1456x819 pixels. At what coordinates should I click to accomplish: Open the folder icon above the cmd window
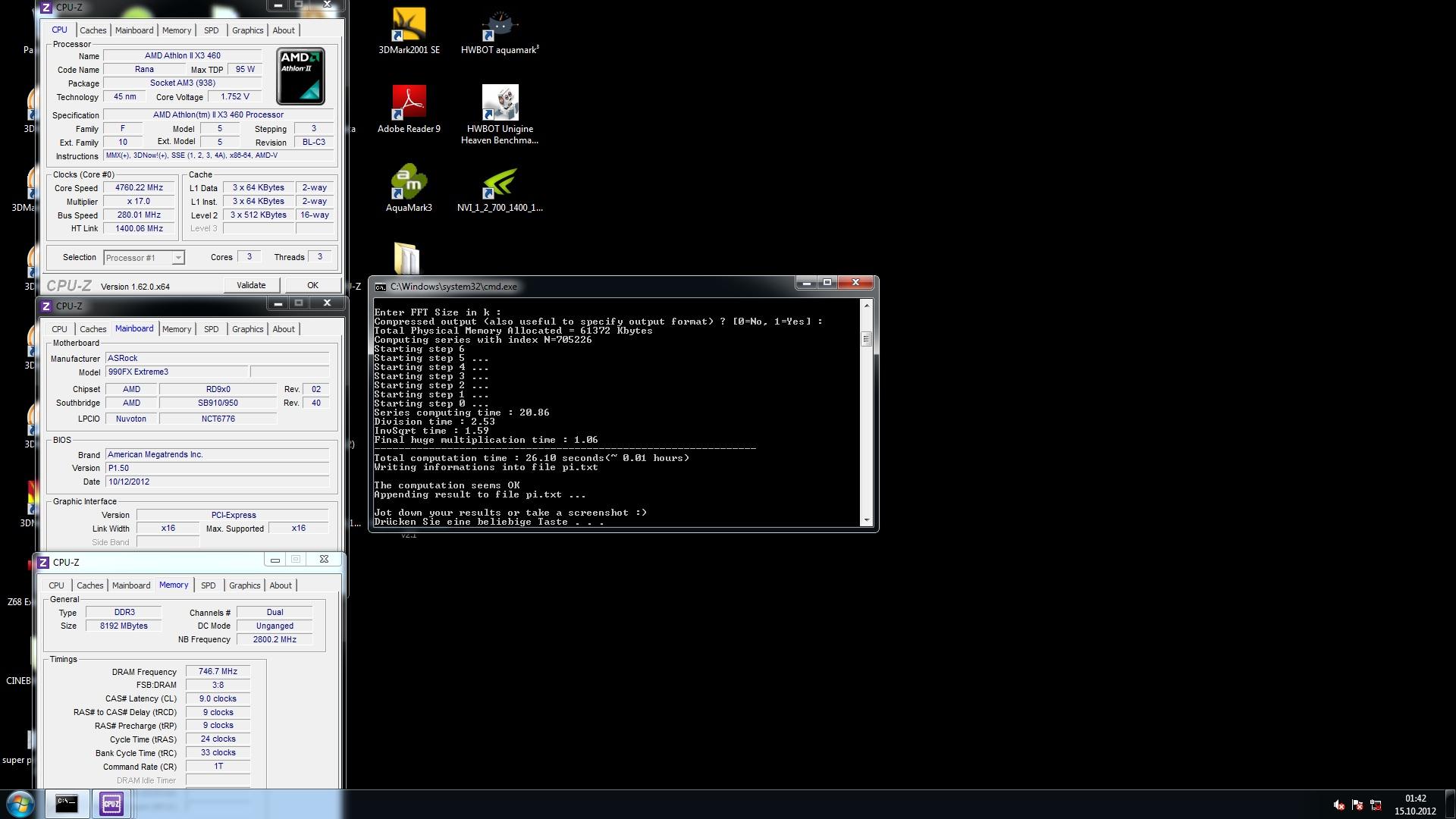[x=407, y=258]
